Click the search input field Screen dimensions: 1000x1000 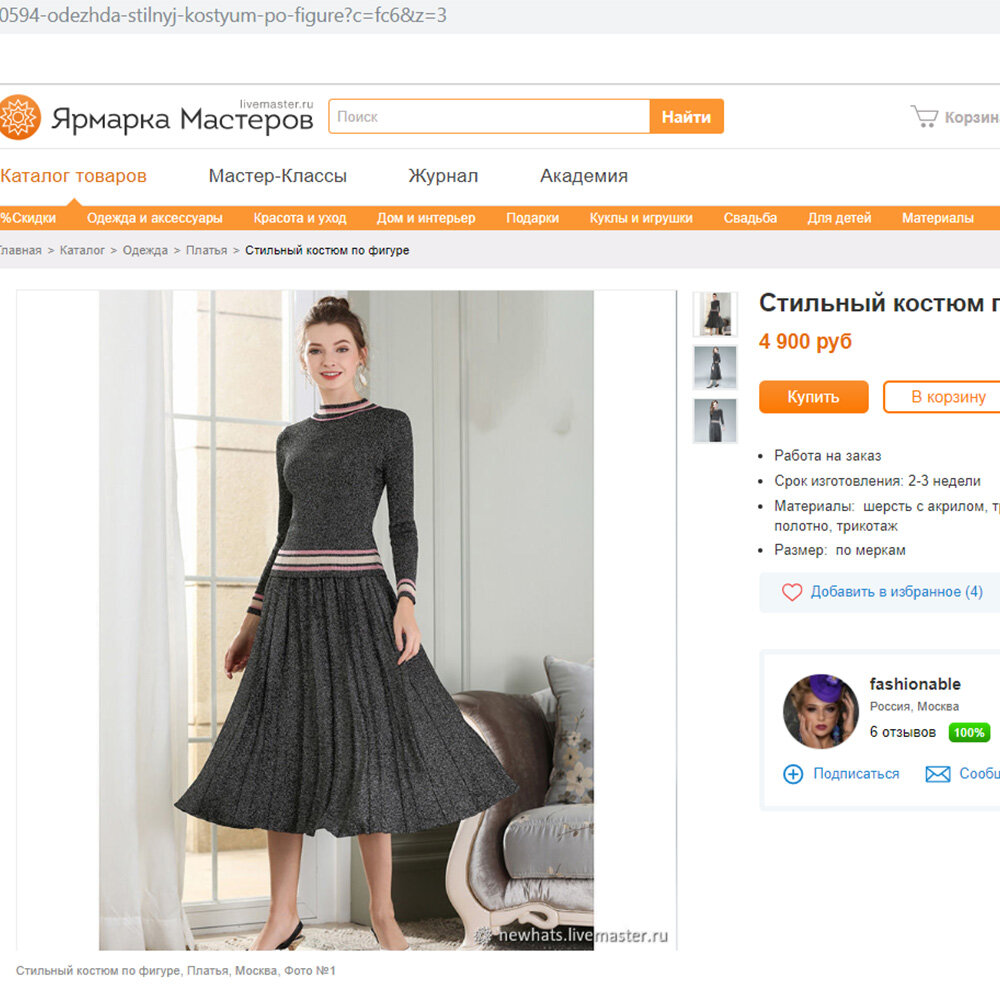(489, 117)
